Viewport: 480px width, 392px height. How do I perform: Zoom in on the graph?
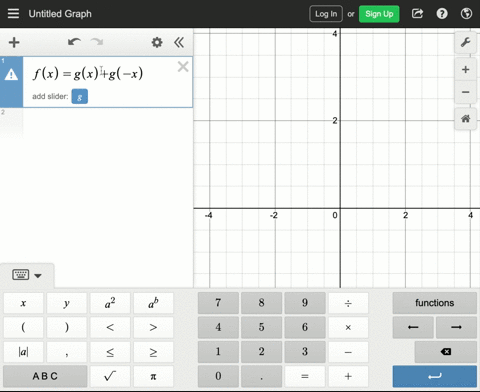pos(466,69)
